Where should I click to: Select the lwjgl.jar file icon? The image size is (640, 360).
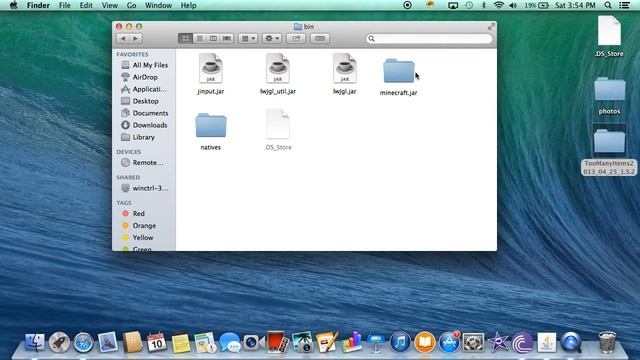tap(344, 68)
